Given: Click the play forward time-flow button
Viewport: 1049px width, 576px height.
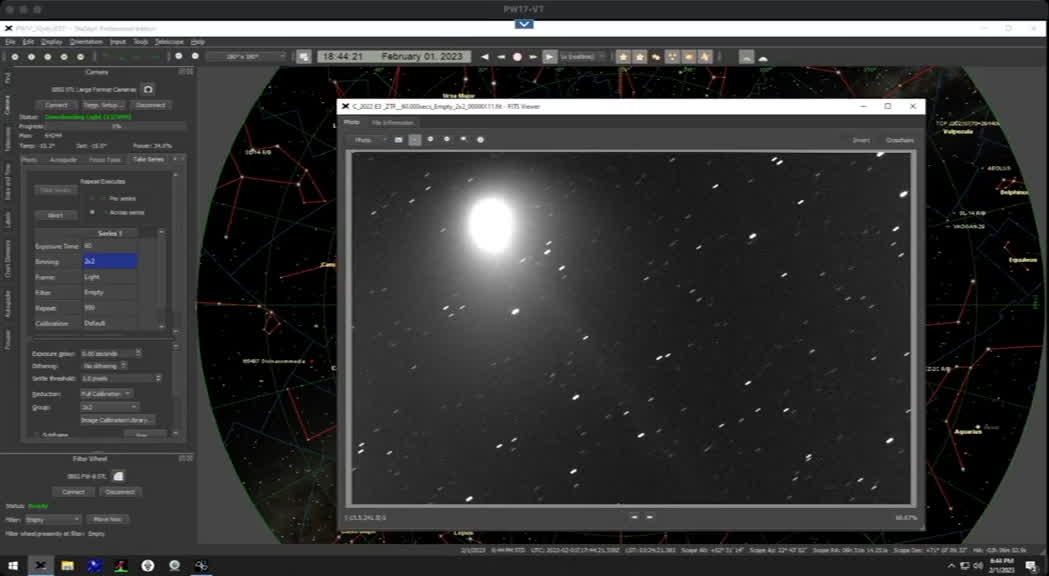Looking at the screenshot, I should coord(549,57).
